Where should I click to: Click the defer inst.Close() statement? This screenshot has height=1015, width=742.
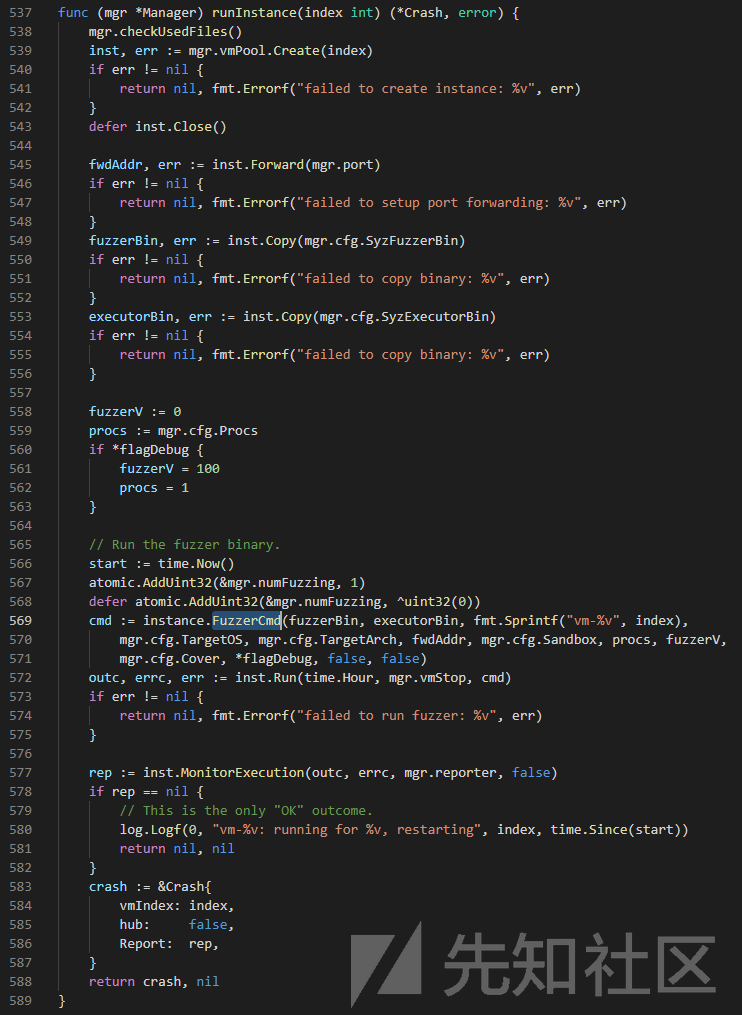(157, 126)
